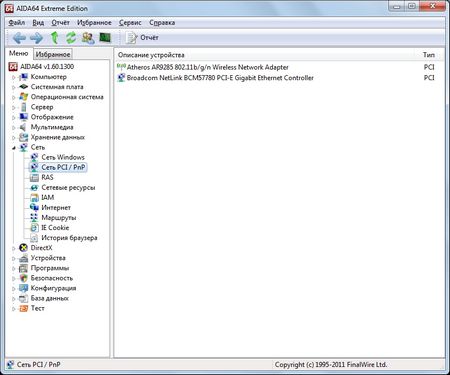Image resolution: width=450 pixels, height=375 pixels.
Task: Click the Компьютер icon in the tree
Action: pos(23,77)
